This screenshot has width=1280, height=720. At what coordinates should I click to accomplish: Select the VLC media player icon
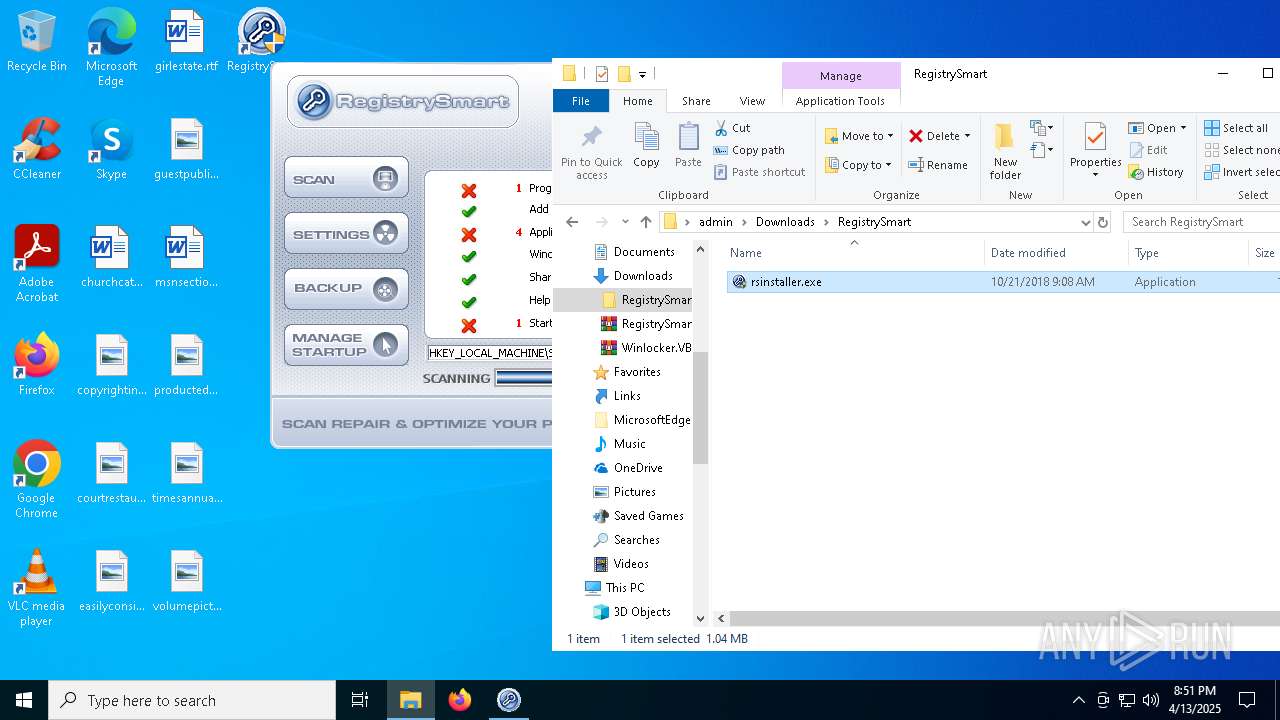36,588
